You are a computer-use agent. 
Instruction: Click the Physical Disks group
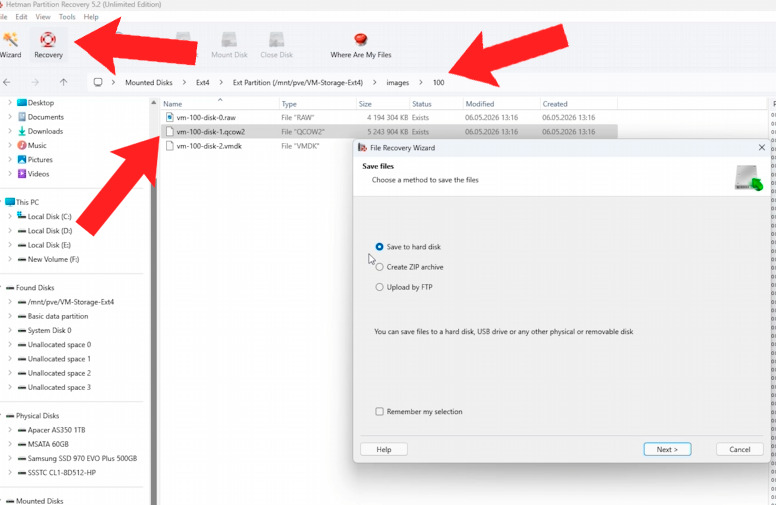38,416
